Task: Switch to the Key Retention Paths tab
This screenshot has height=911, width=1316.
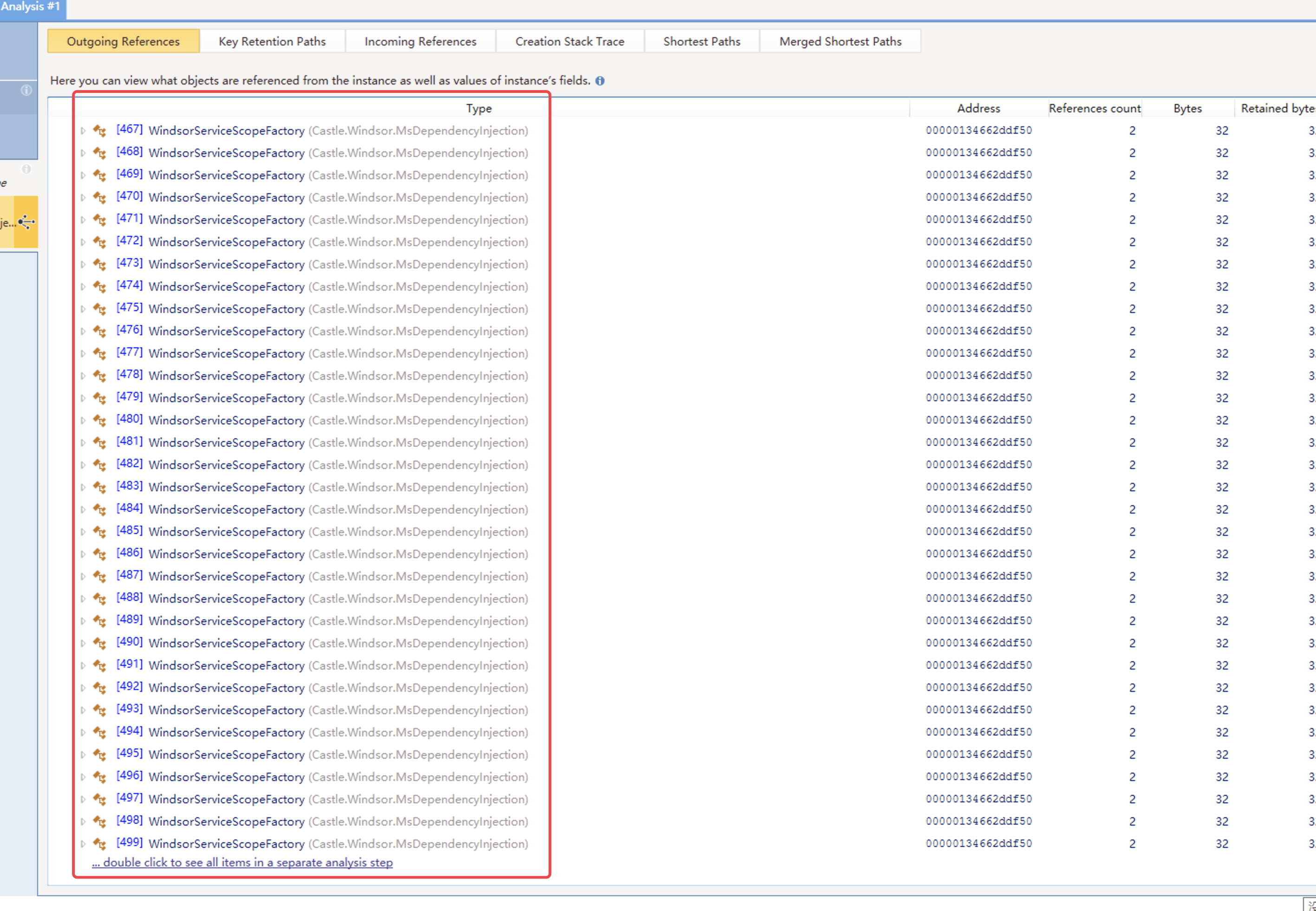Action: coord(272,40)
